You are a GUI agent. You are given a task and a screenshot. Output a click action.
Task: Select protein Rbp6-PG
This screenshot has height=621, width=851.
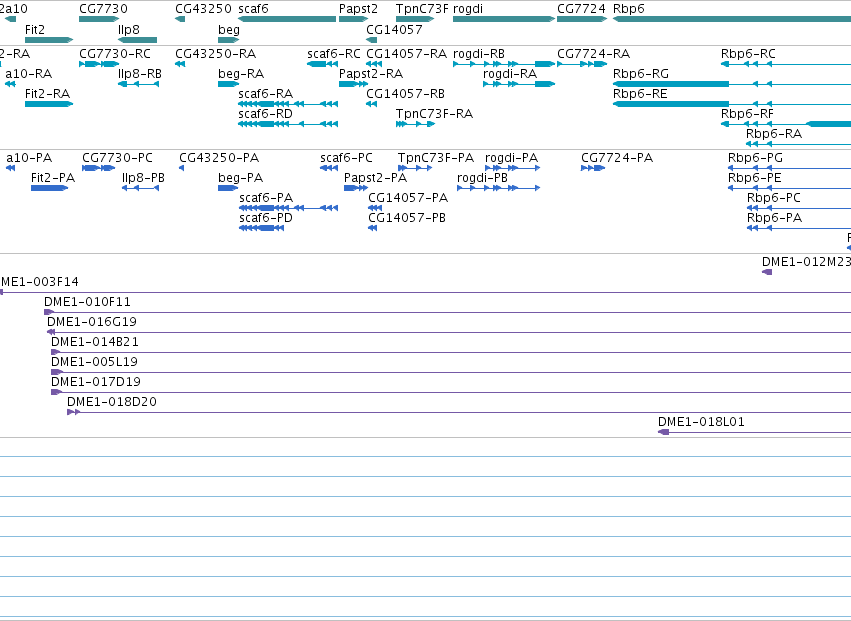pos(789,168)
